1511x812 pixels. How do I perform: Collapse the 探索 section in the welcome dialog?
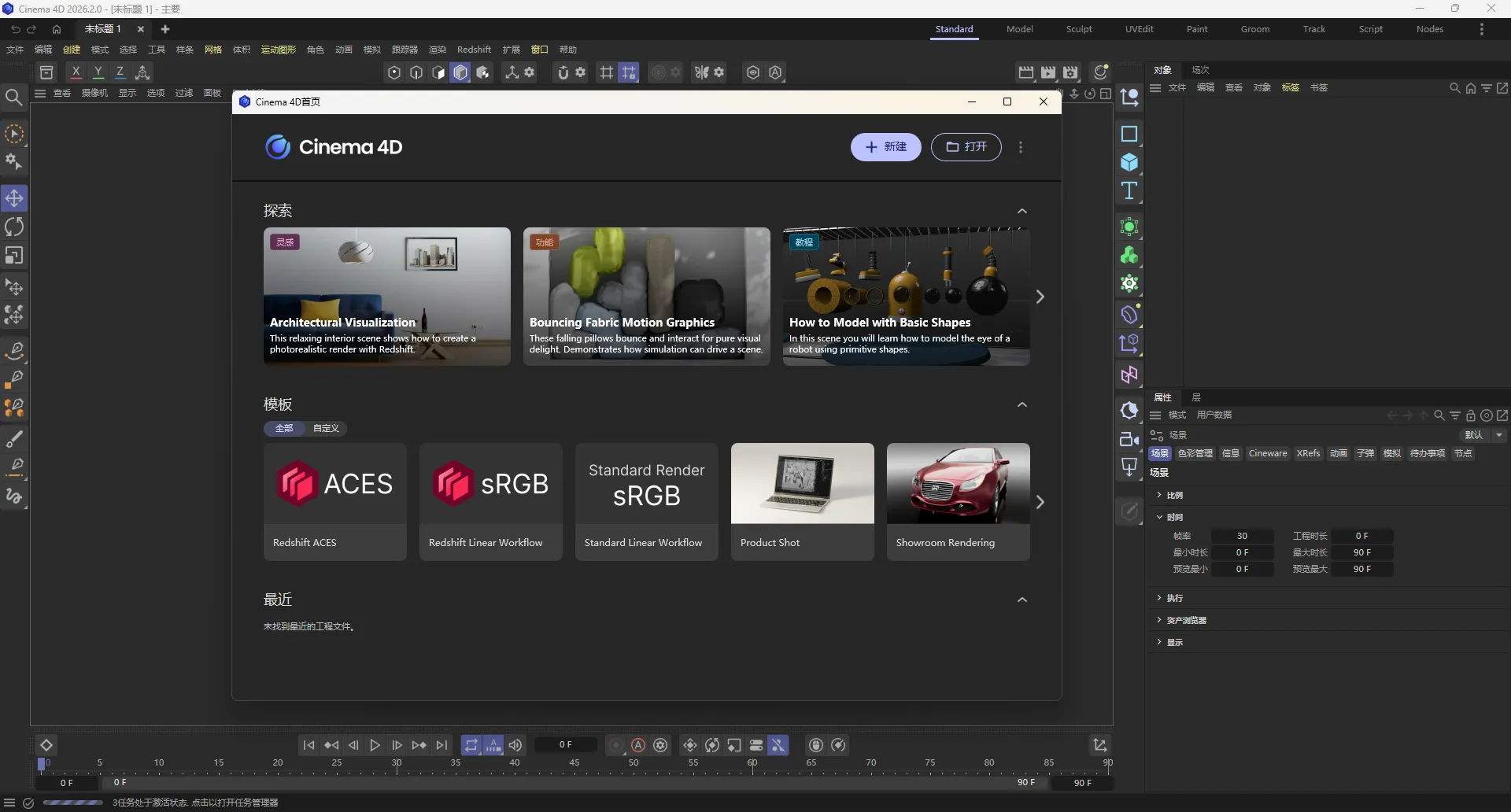[1022, 211]
